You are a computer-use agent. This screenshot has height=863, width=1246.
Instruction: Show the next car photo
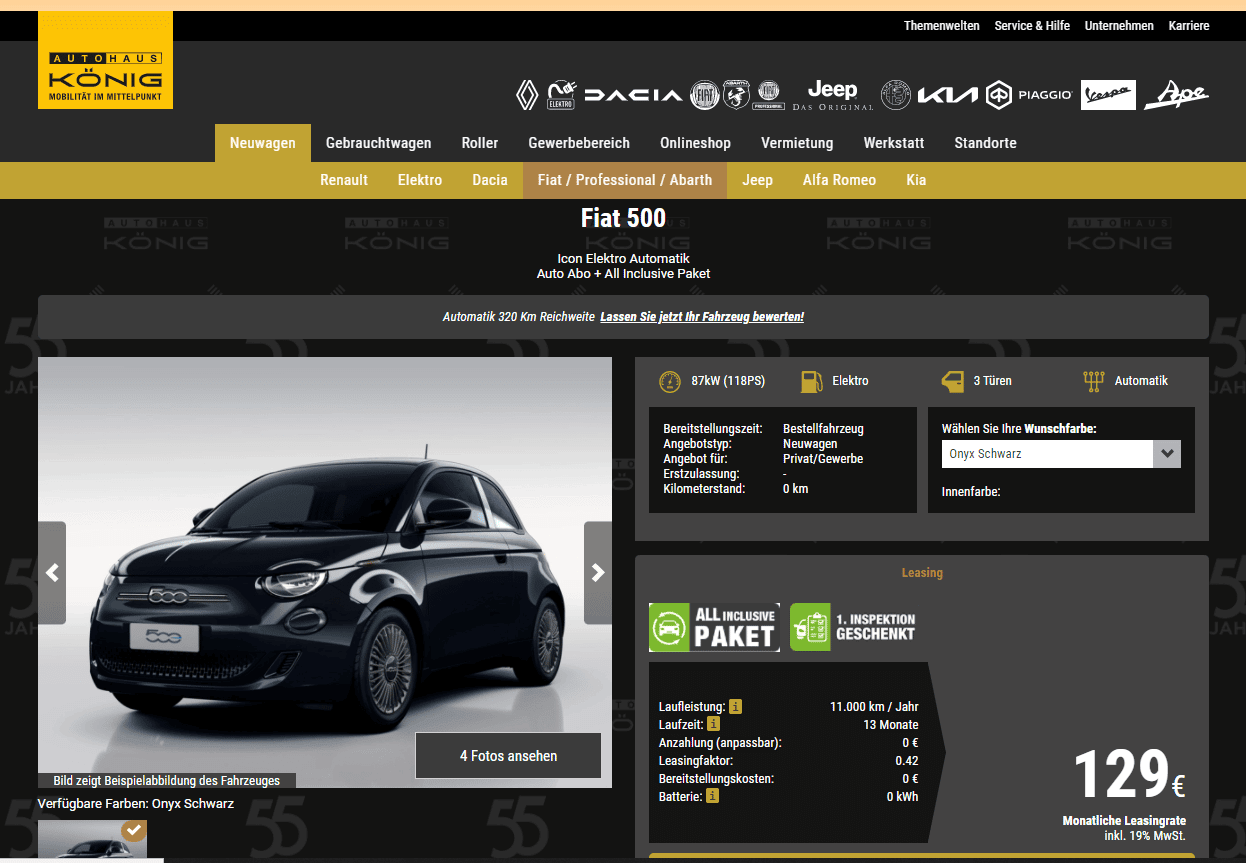coord(598,573)
